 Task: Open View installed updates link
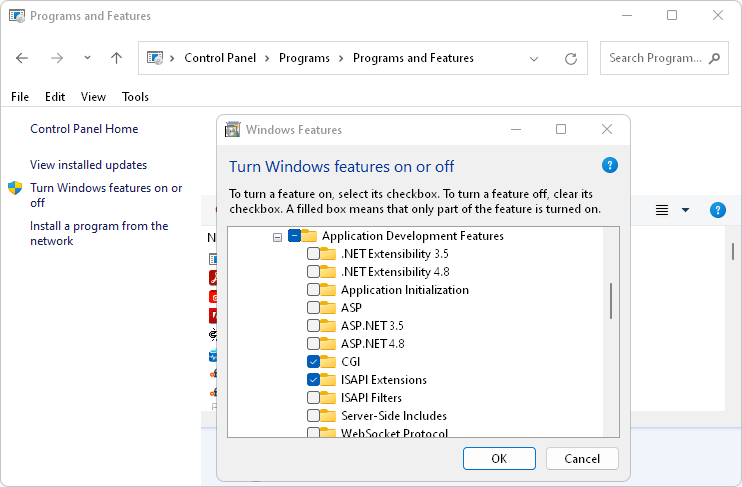point(88,165)
